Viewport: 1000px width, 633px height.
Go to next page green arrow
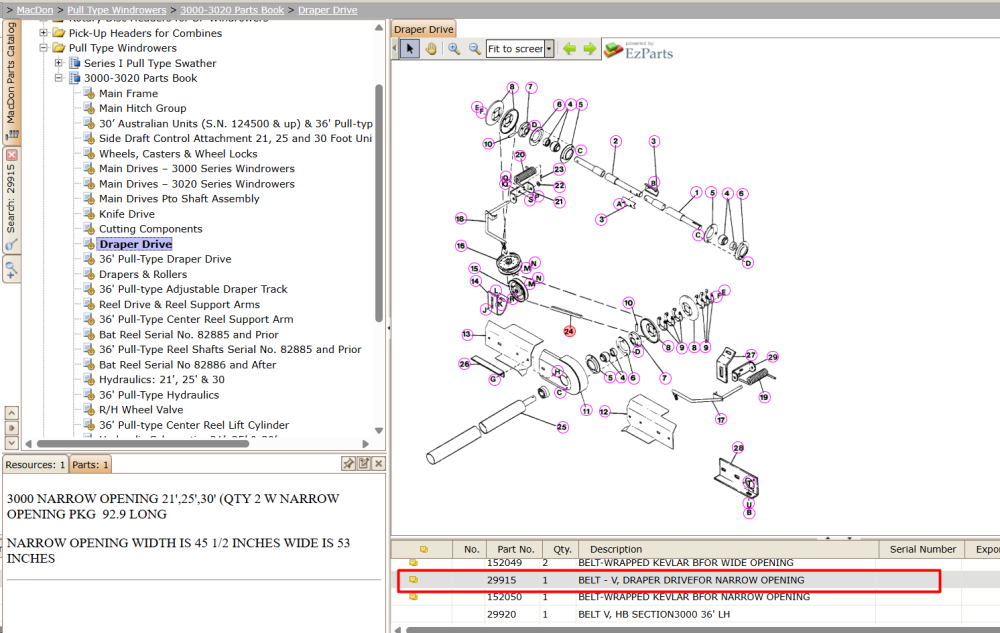(x=589, y=48)
